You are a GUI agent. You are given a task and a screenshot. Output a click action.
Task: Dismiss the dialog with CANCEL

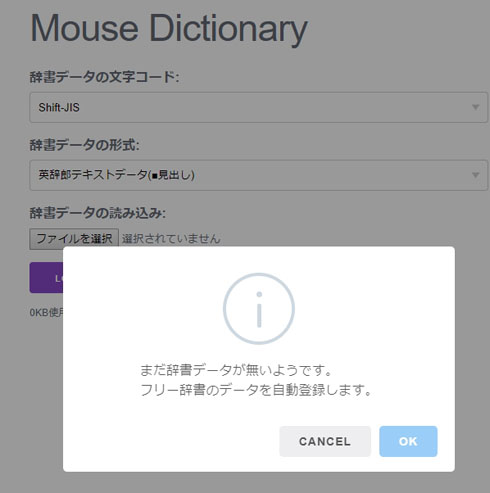[325, 441]
